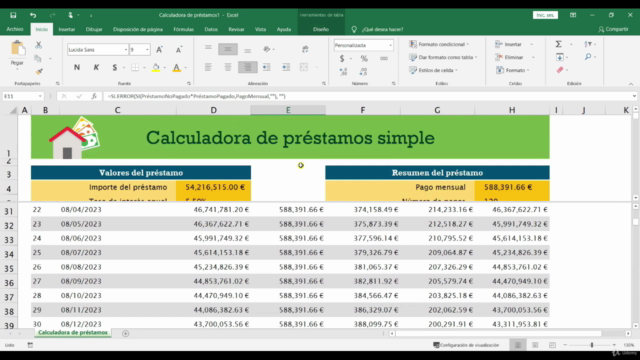640x360 pixels.
Task: Increase the cell indent
Action: tap(286, 67)
